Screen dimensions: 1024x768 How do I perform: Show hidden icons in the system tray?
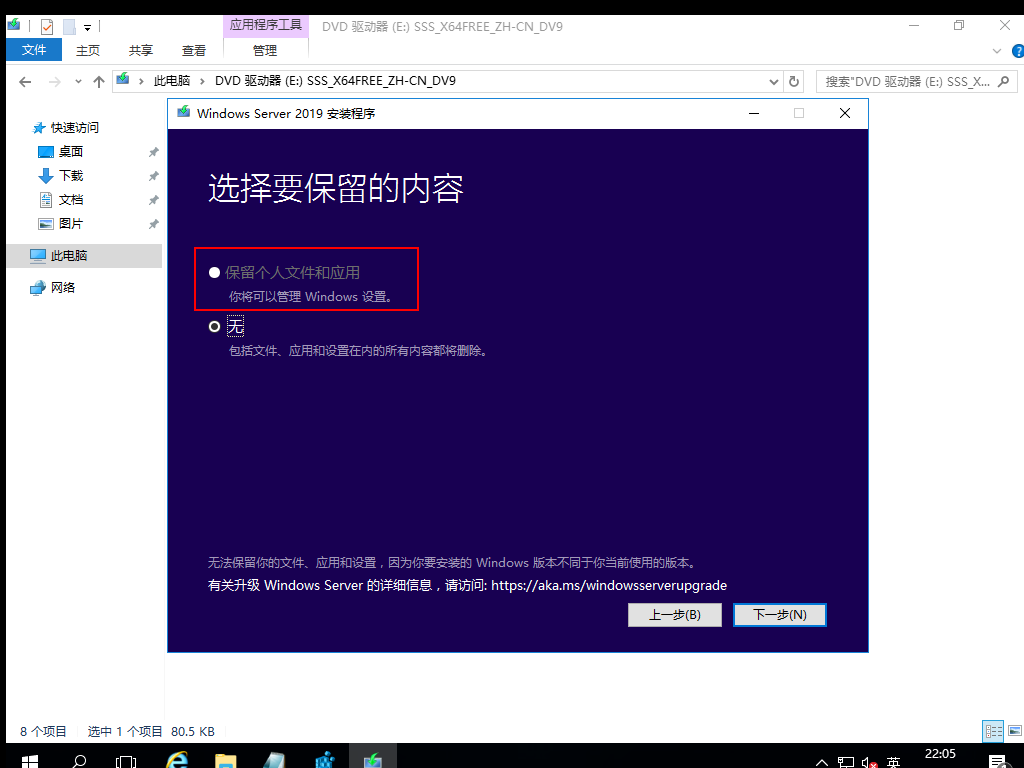click(820, 760)
